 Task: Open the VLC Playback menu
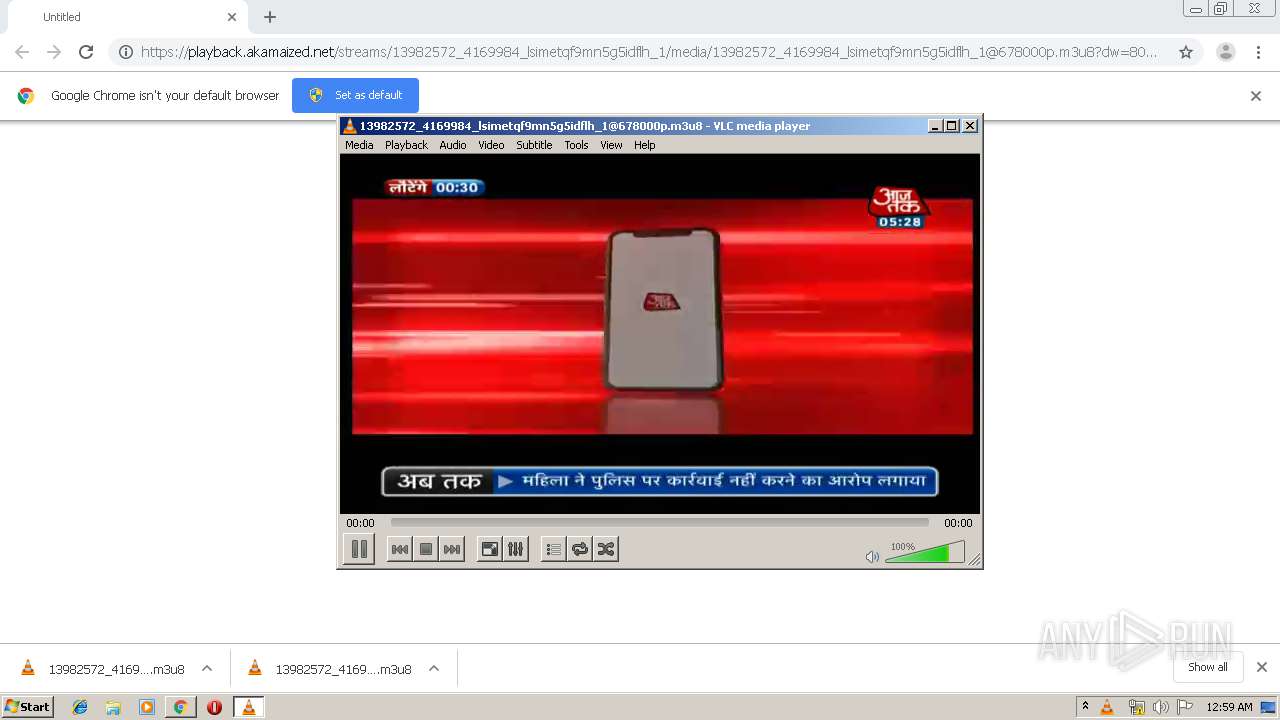[406, 145]
